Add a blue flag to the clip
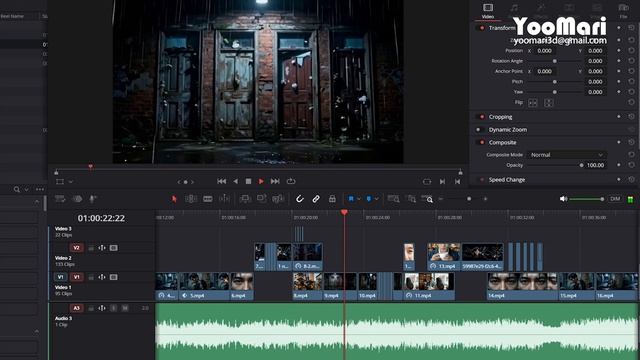640x360 pixels. coord(351,199)
